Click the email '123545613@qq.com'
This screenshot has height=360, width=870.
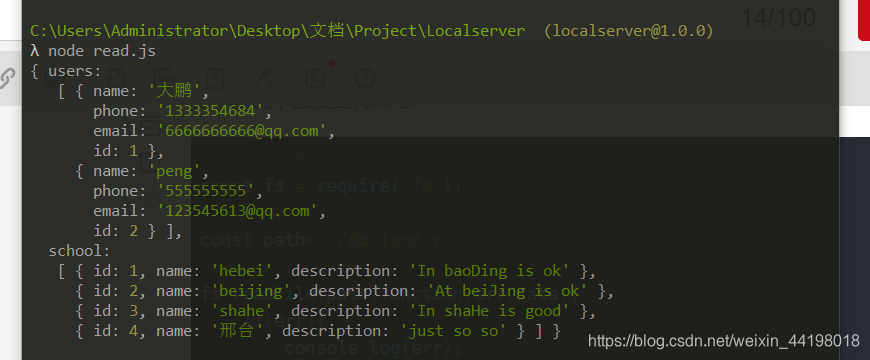click(x=237, y=211)
